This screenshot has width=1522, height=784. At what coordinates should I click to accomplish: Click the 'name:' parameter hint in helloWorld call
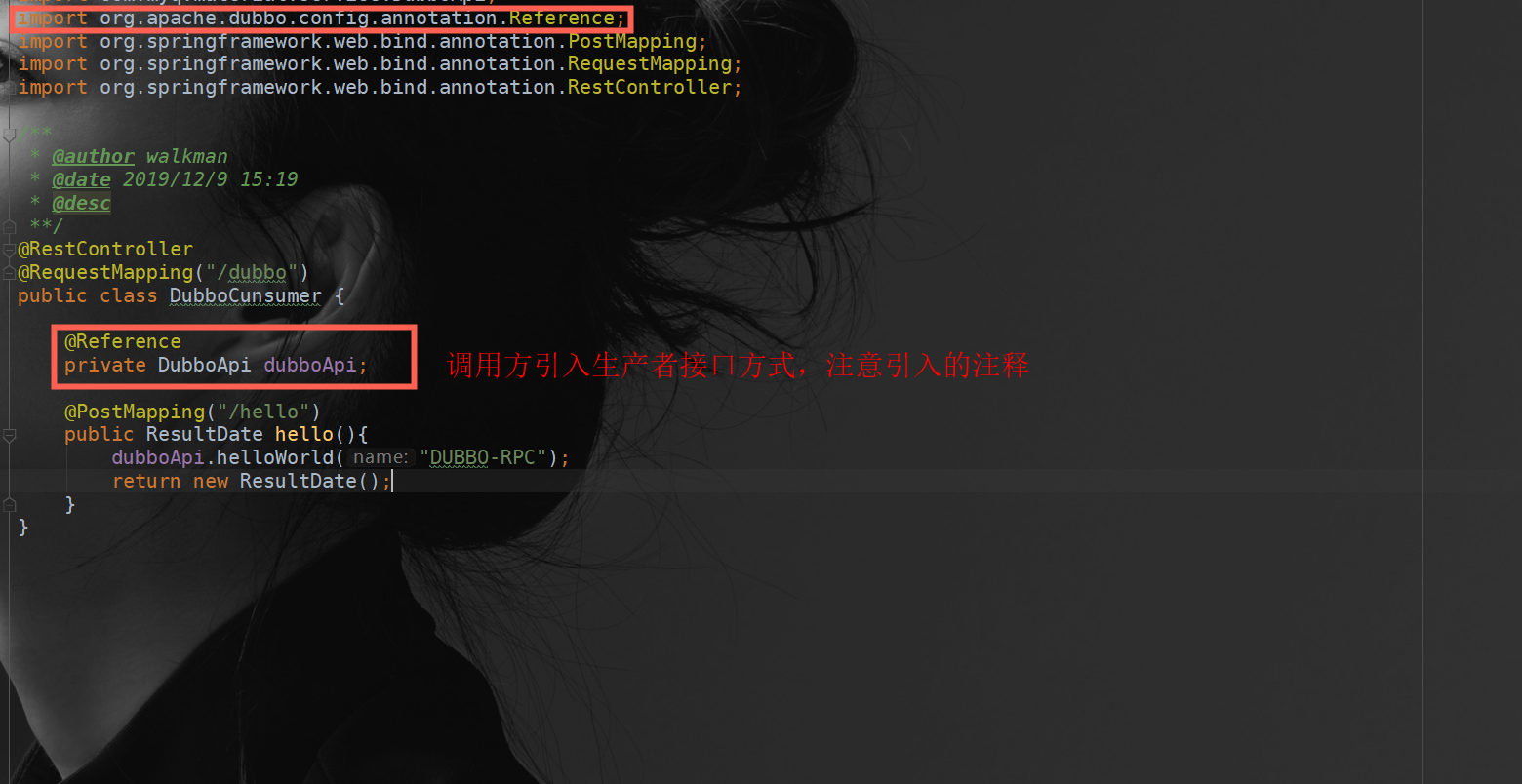pyautogui.click(x=380, y=457)
